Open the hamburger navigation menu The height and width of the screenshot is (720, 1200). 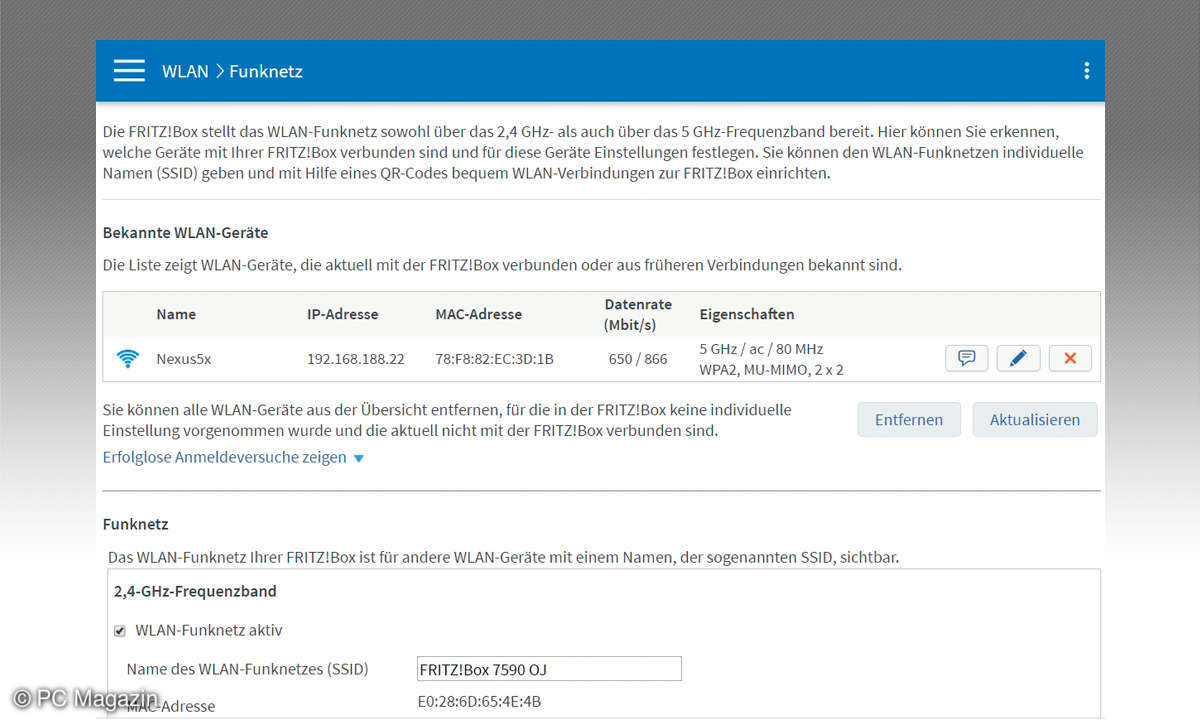pos(129,71)
